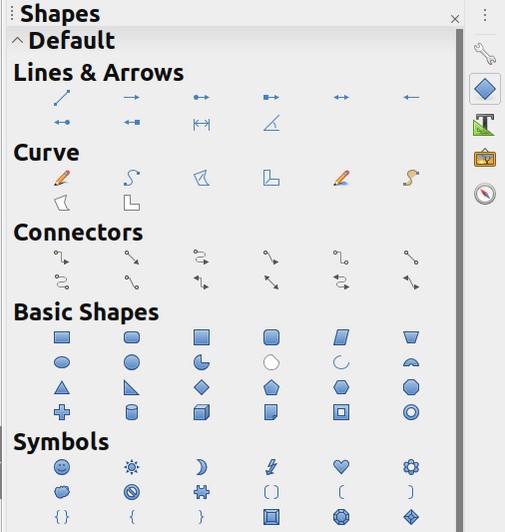Open the sidebar settings kebab menu
This screenshot has width=505, height=532.
[485, 15]
